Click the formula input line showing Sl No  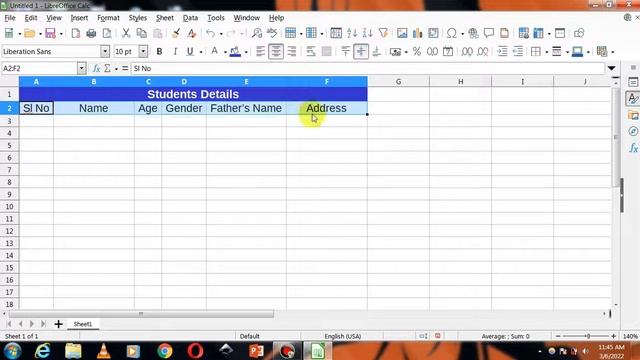coord(367,68)
